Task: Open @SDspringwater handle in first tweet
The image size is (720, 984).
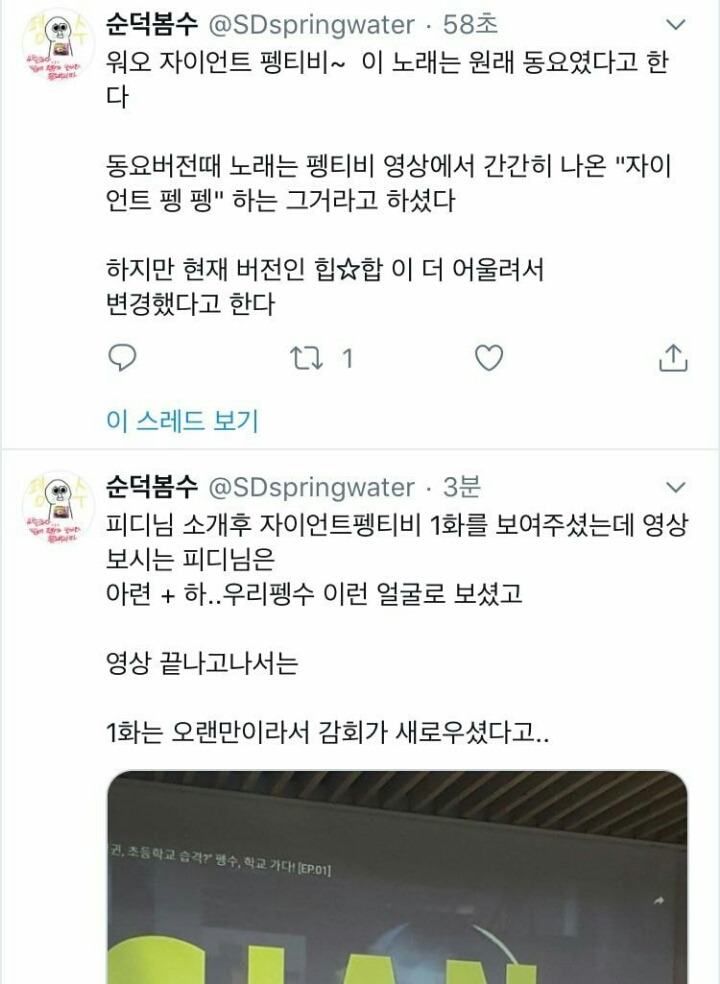Action: [311, 25]
